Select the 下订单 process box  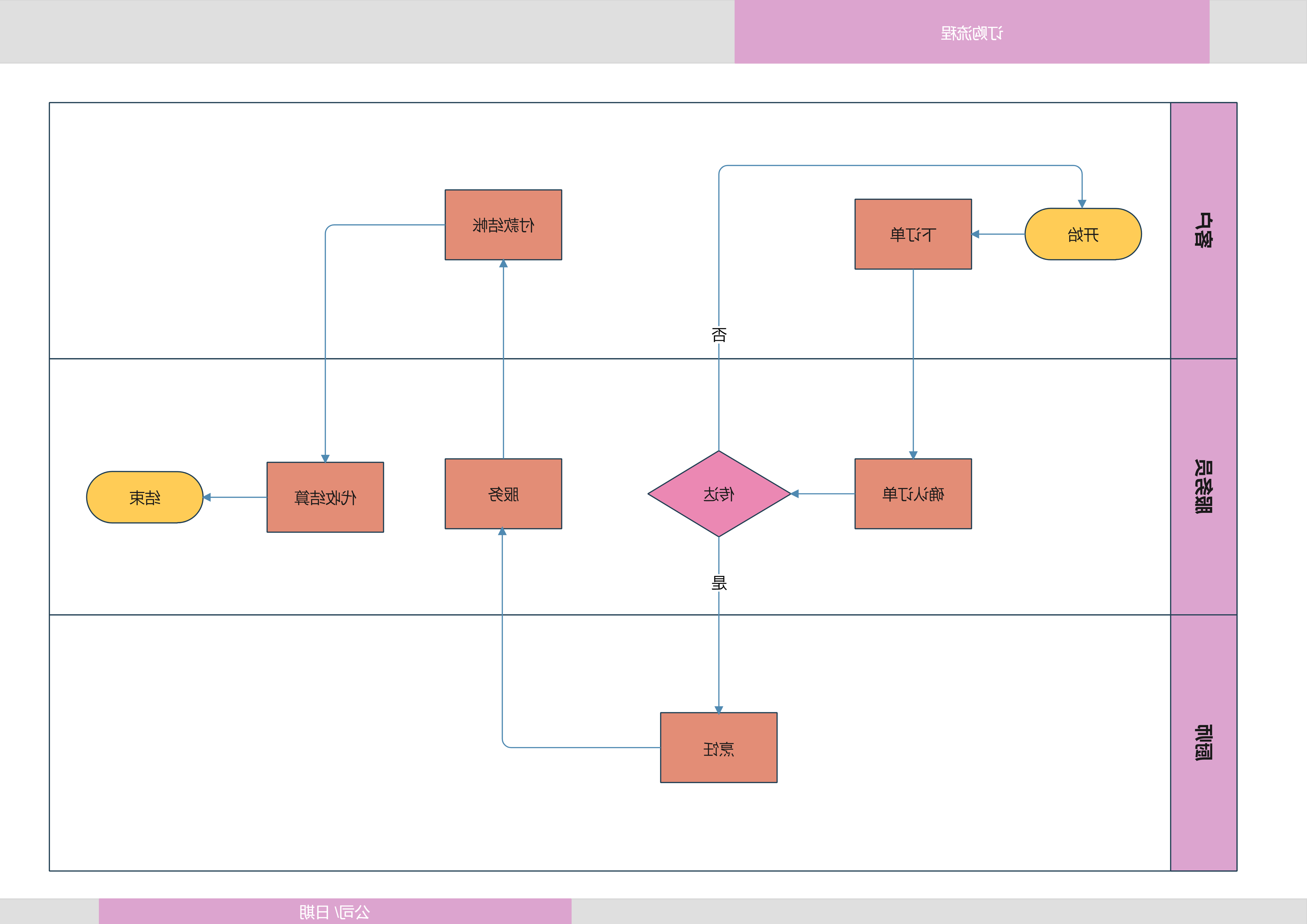[x=913, y=234]
